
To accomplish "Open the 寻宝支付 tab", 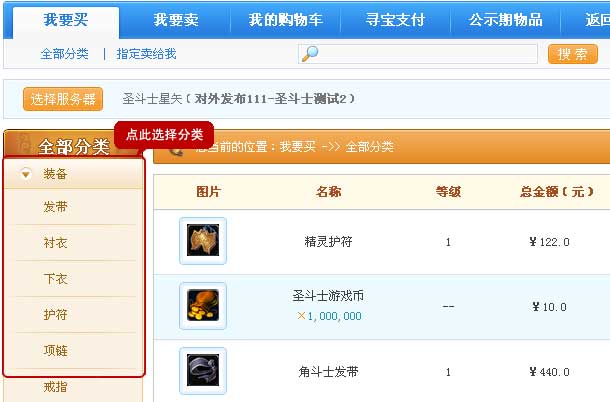I will [395, 20].
